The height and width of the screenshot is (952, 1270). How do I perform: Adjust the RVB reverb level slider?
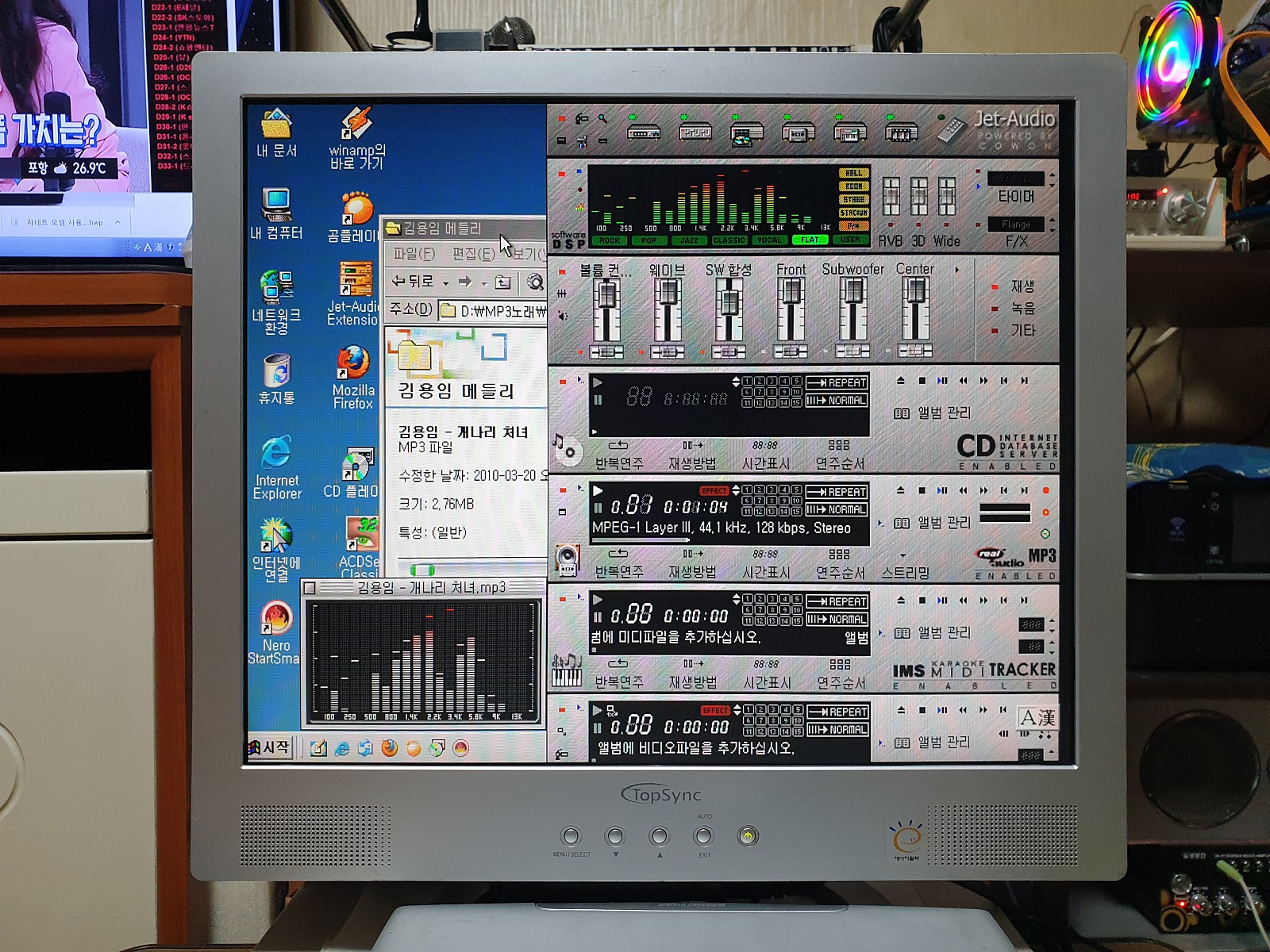pyautogui.click(x=891, y=198)
